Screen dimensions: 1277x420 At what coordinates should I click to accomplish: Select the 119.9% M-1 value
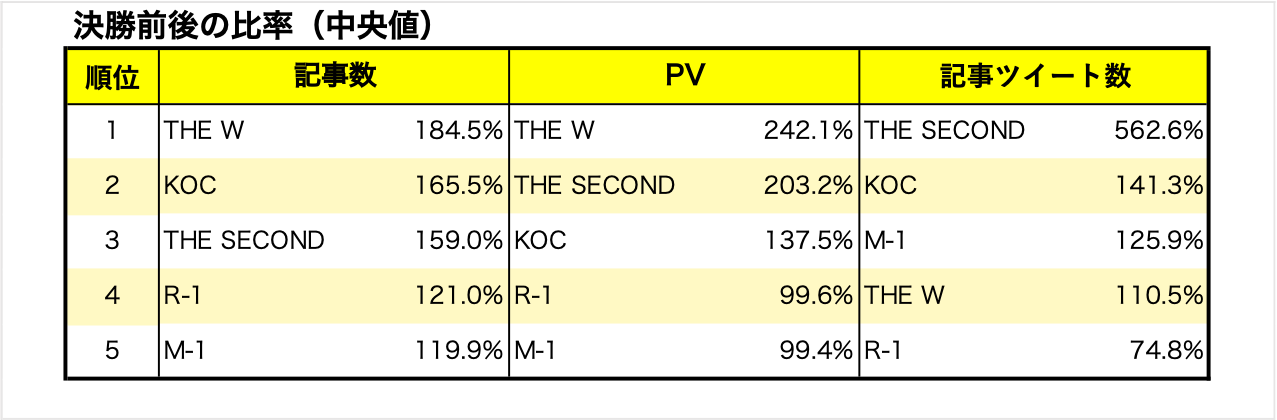click(x=458, y=351)
